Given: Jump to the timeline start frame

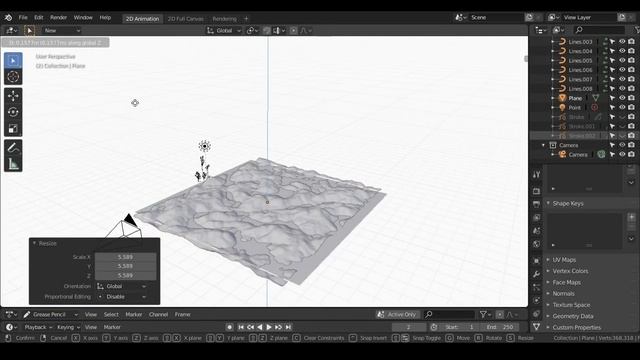Looking at the screenshot, I should (x=241, y=327).
